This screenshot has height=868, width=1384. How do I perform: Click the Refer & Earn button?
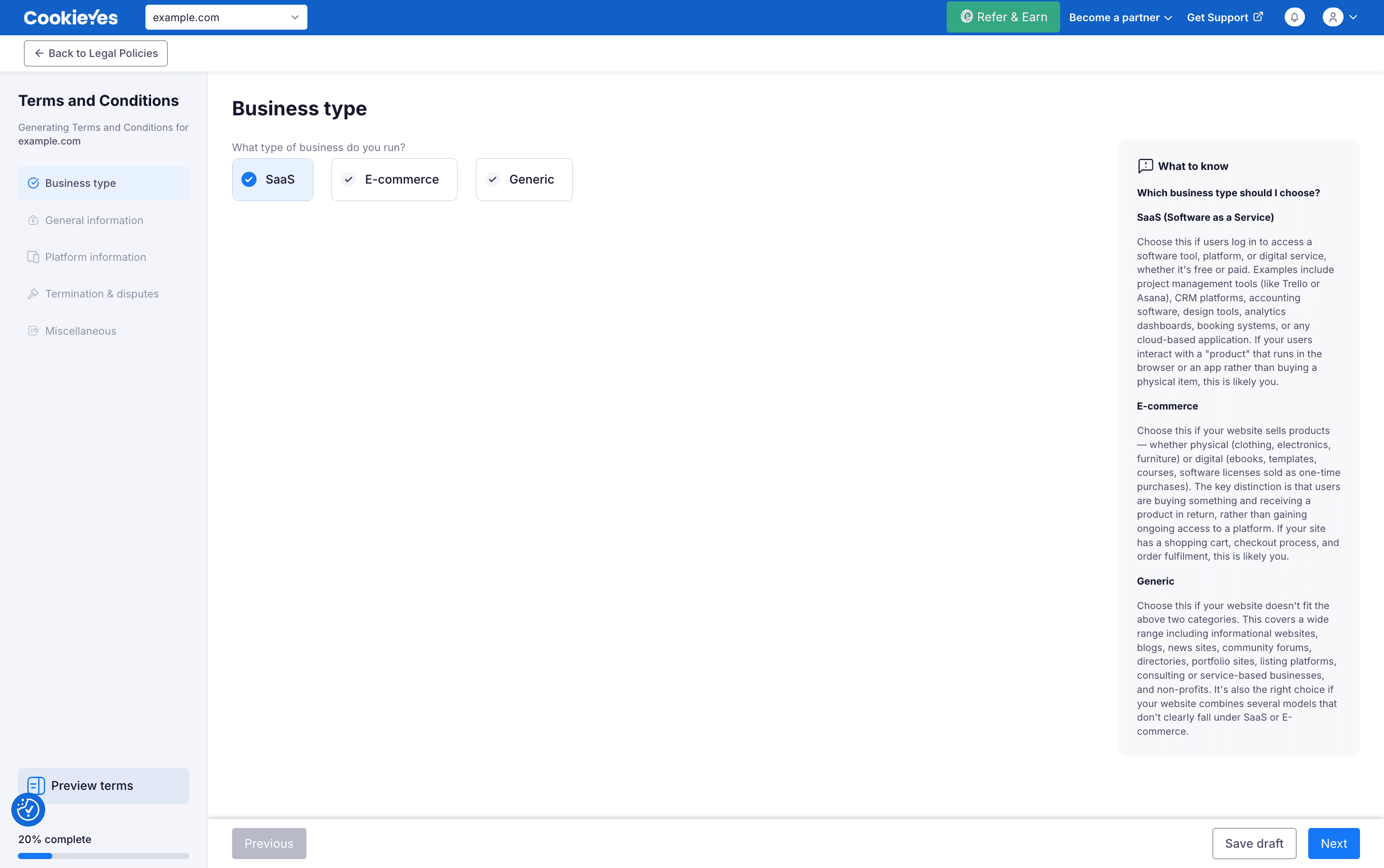pos(1003,17)
